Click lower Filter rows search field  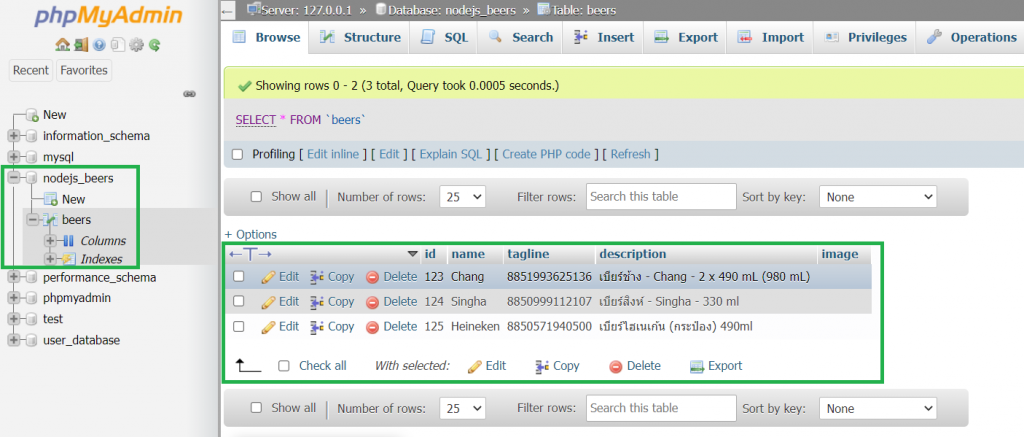662,408
